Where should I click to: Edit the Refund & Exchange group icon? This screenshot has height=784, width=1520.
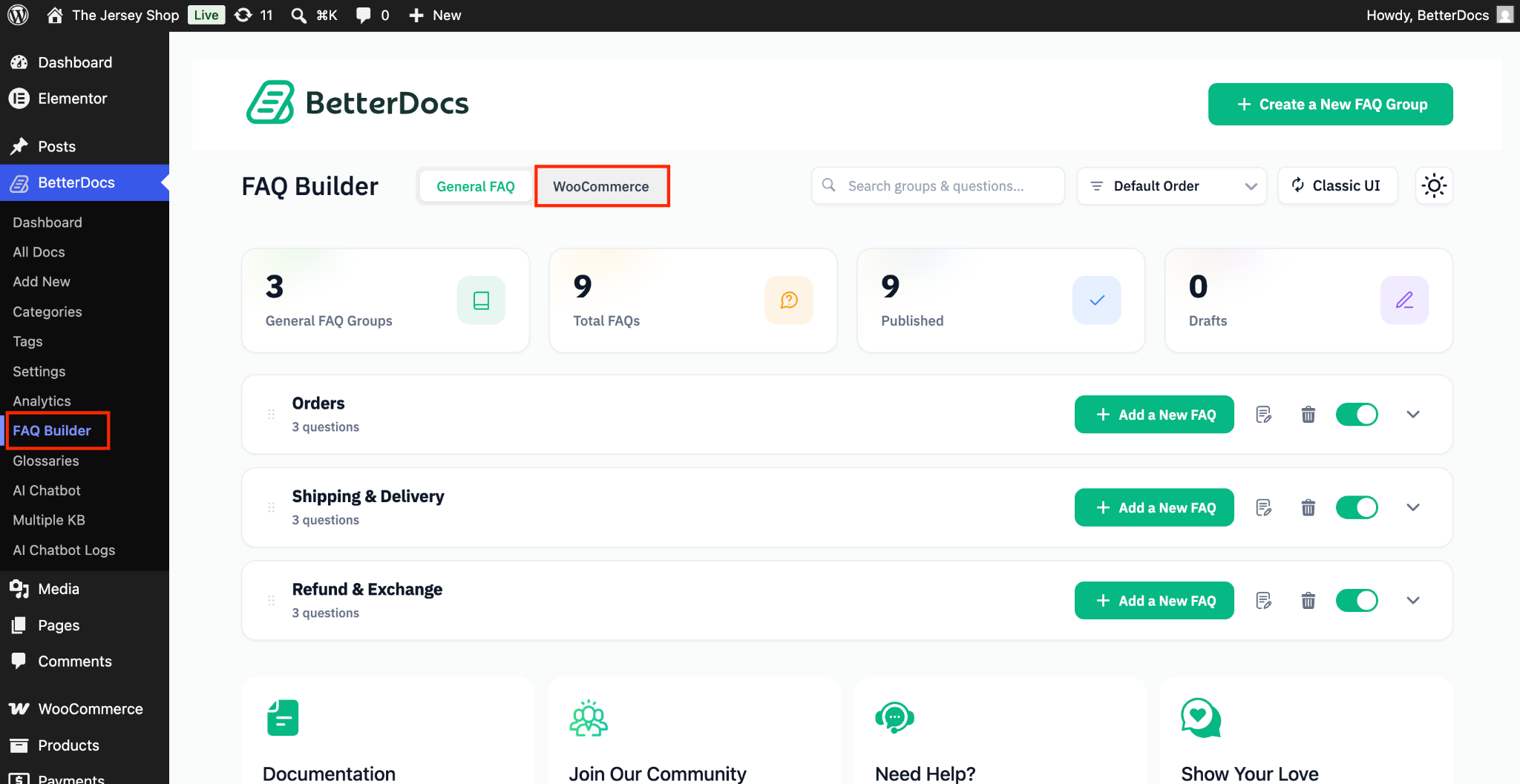coord(1263,600)
